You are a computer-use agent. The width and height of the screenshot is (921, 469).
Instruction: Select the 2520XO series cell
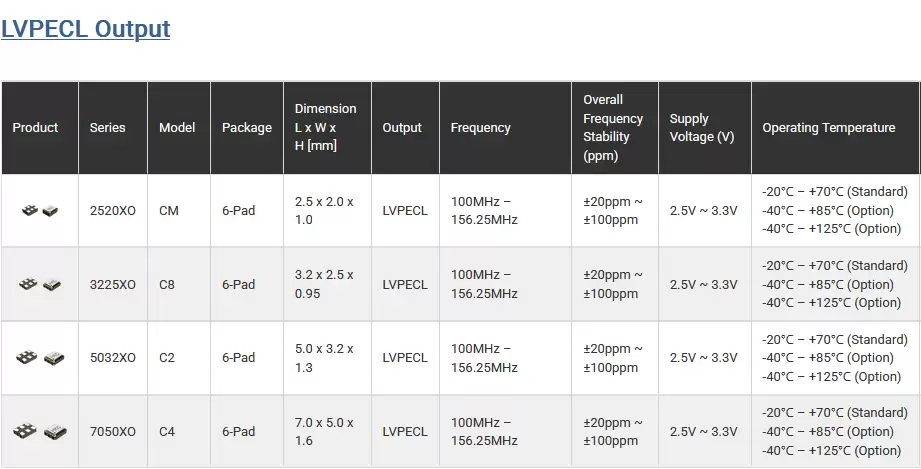[113, 210]
